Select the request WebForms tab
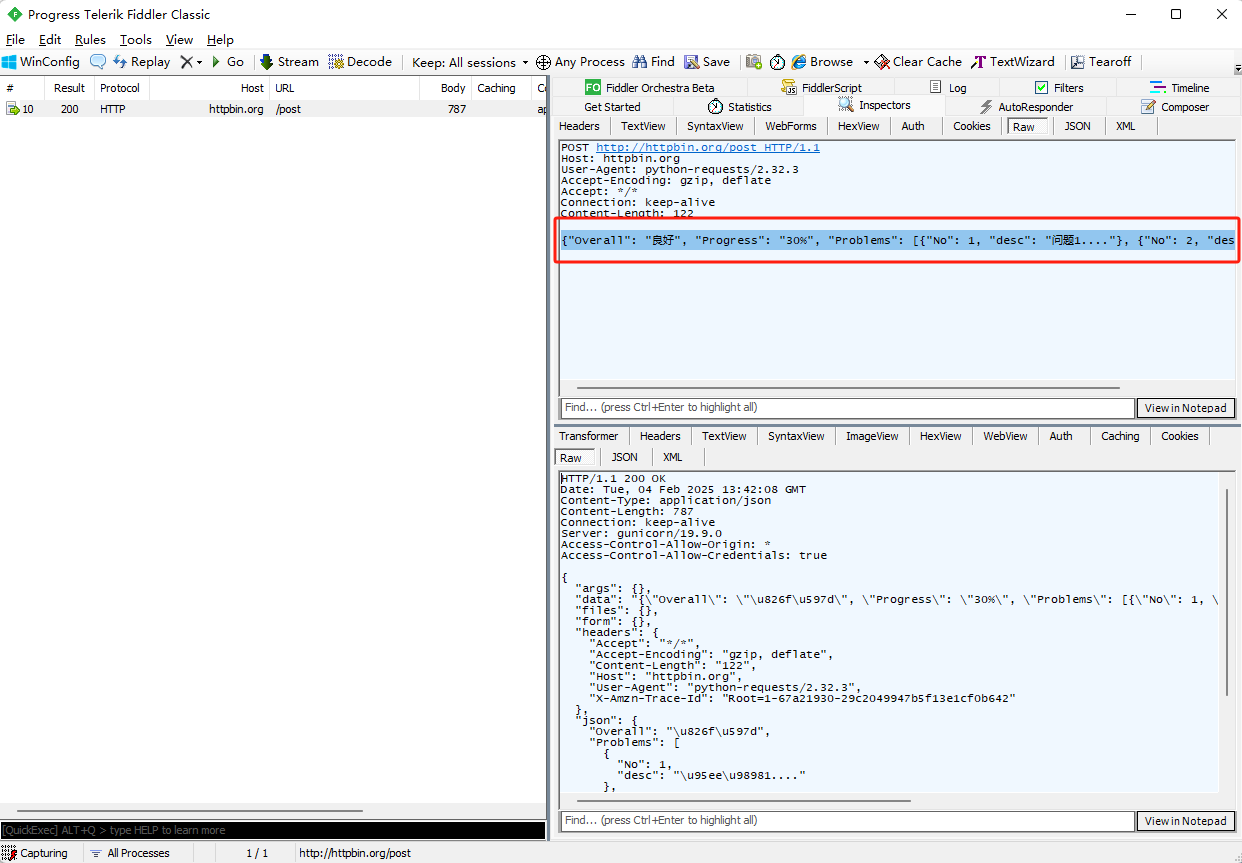This screenshot has height=863, width=1242. (791, 126)
